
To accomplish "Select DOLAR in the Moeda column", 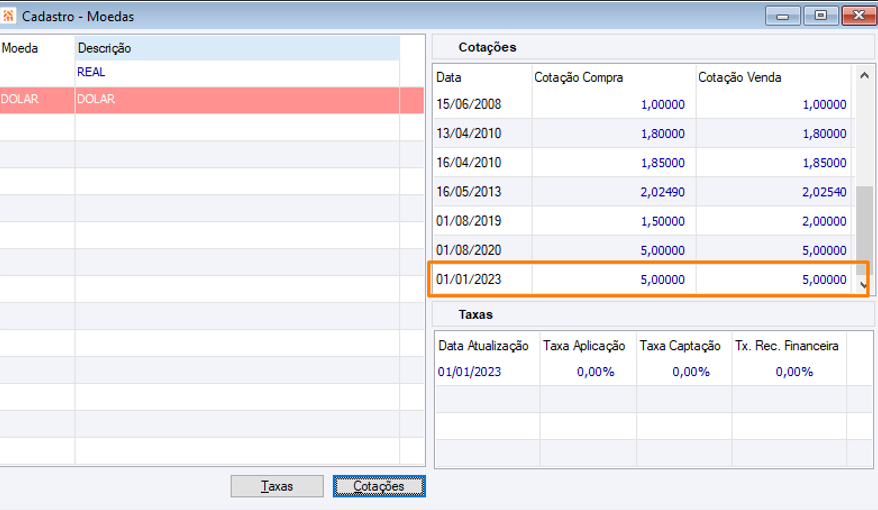I will click(x=37, y=100).
